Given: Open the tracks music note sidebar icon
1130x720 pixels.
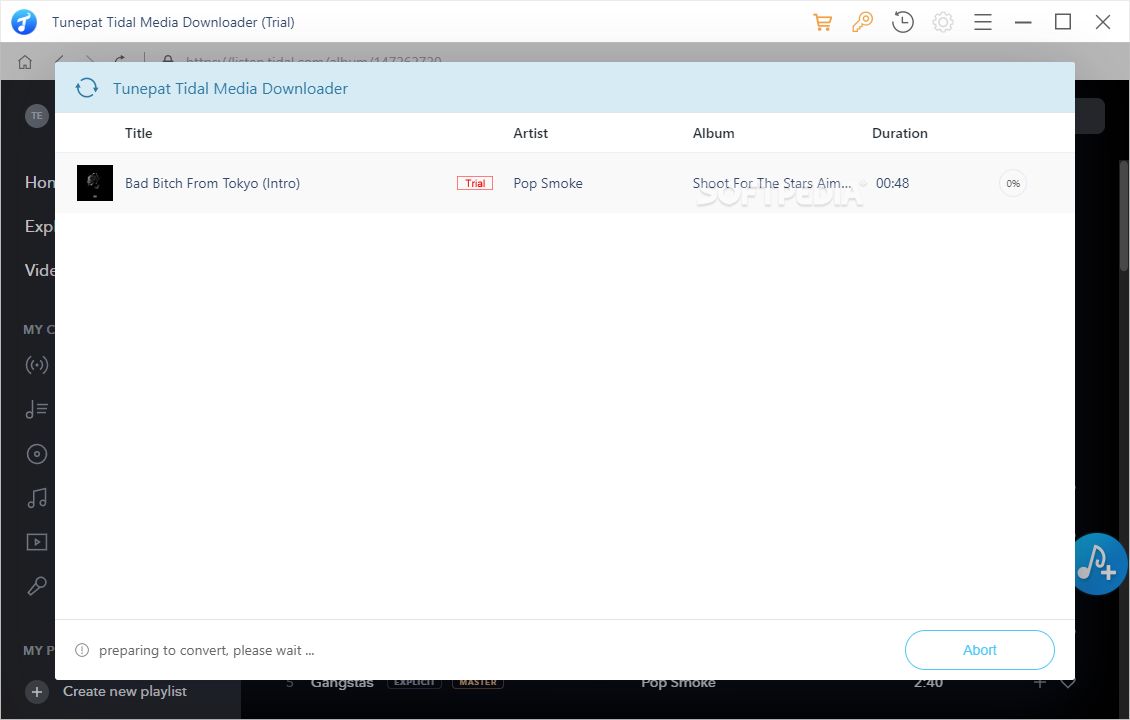Looking at the screenshot, I should (x=37, y=498).
